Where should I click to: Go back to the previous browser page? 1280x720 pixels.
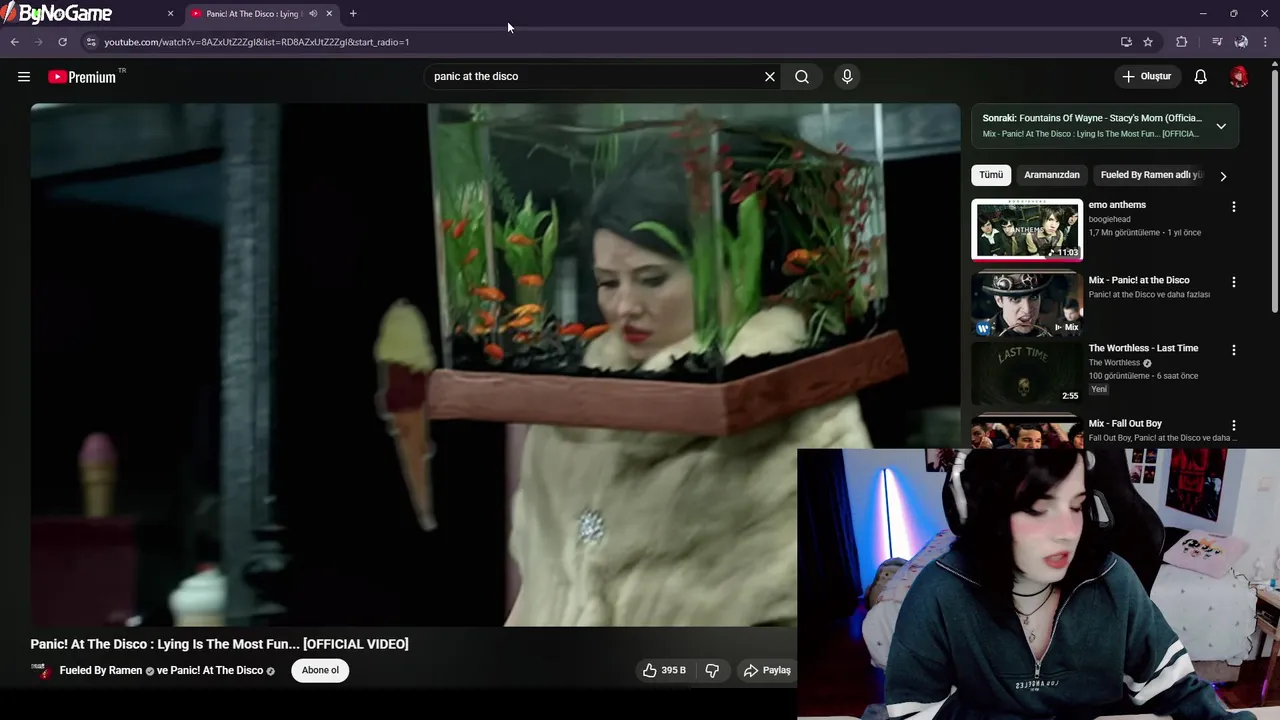click(x=14, y=42)
